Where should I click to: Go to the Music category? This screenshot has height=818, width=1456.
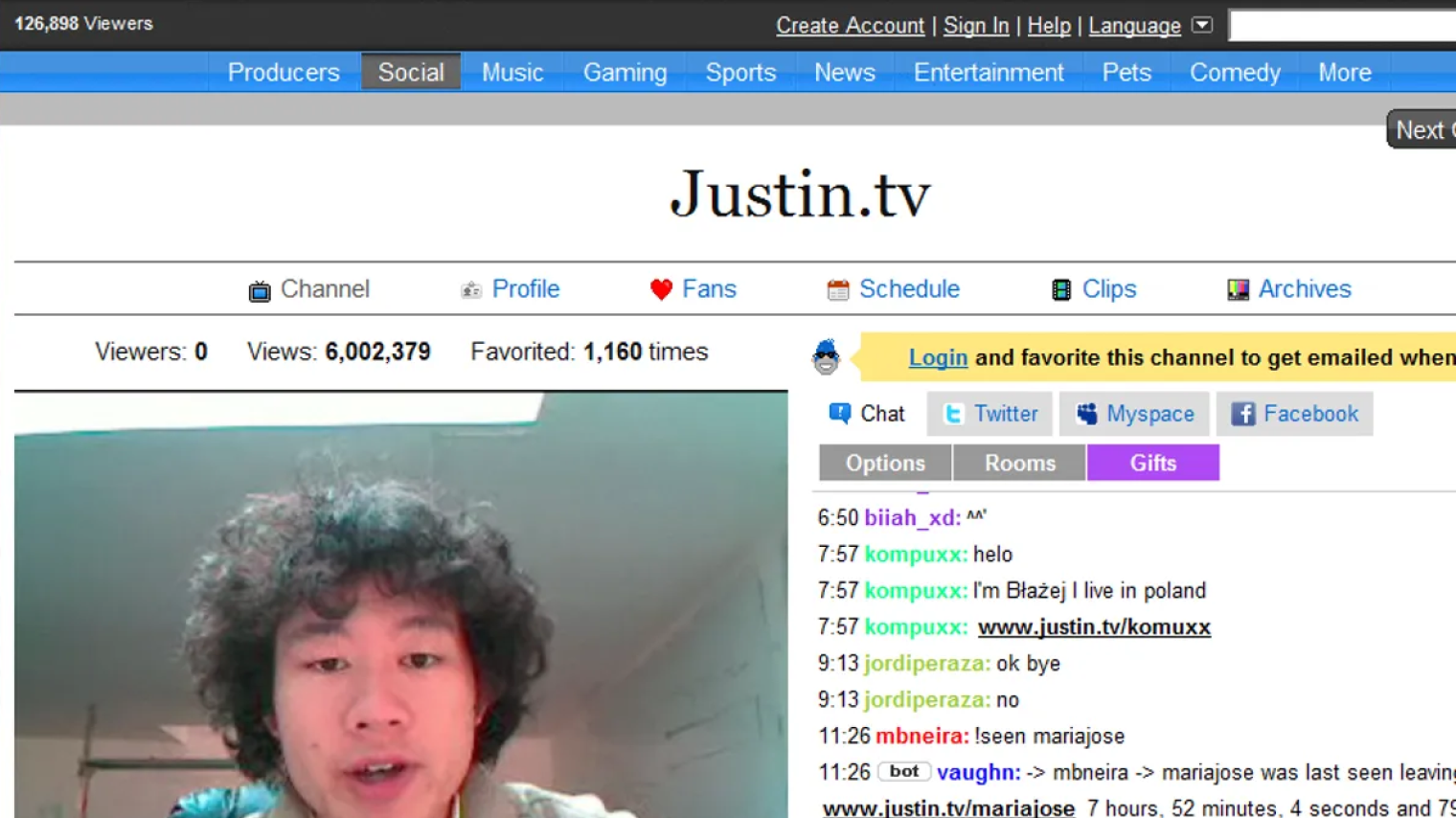(x=512, y=72)
